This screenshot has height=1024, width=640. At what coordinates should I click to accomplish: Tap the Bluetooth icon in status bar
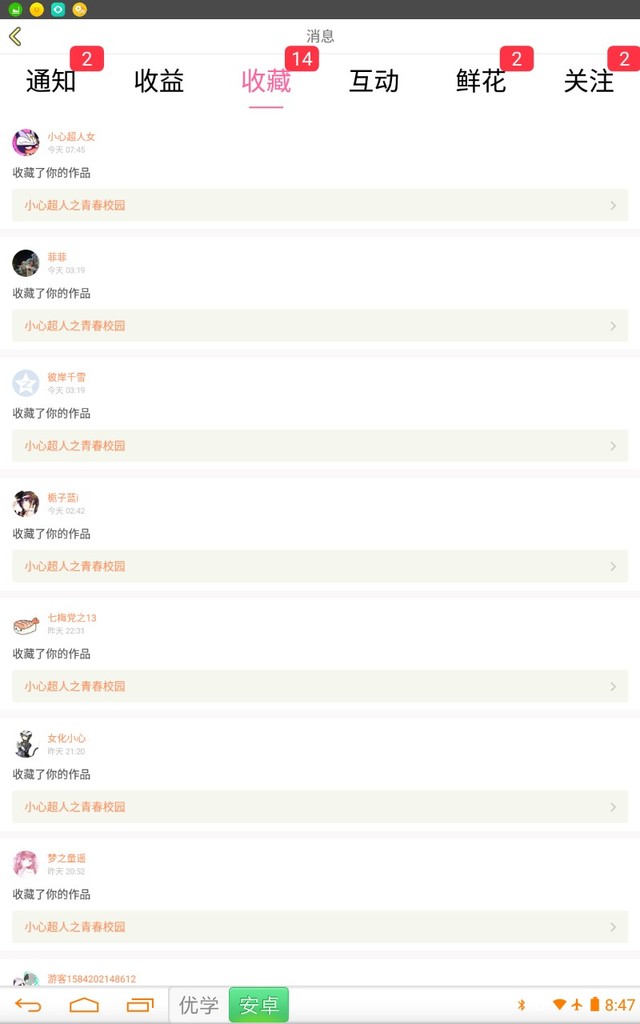(x=521, y=1005)
